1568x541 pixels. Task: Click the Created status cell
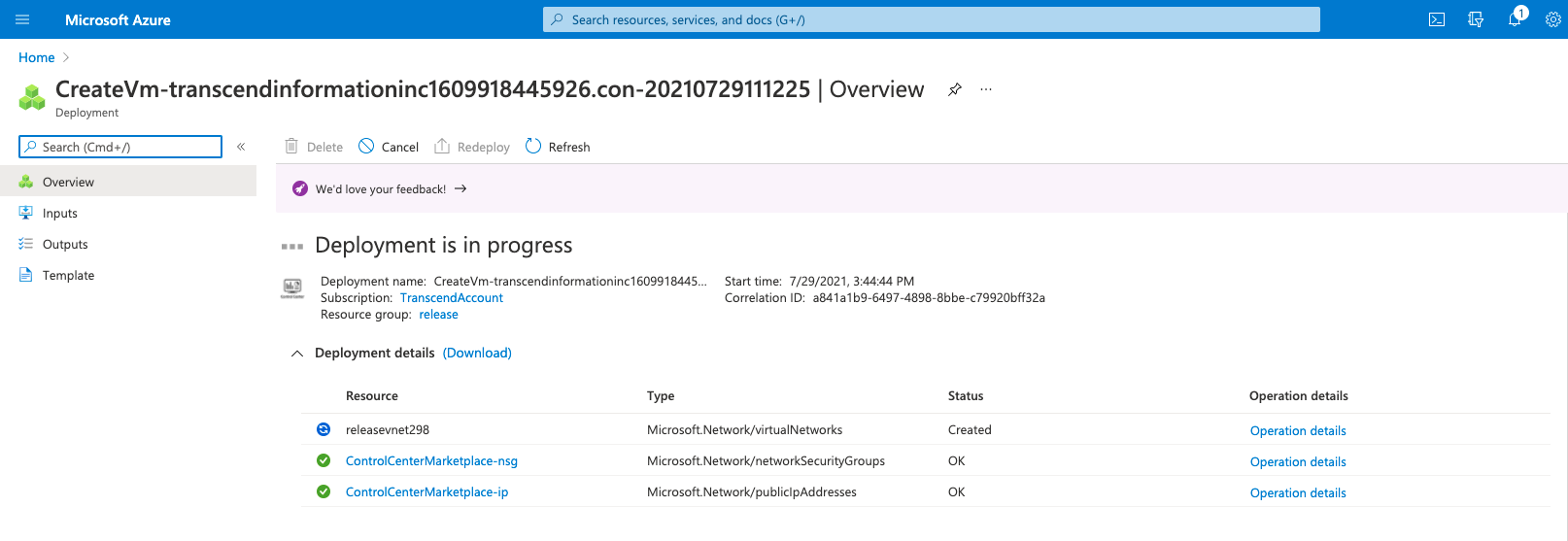pyautogui.click(x=970, y=429)
